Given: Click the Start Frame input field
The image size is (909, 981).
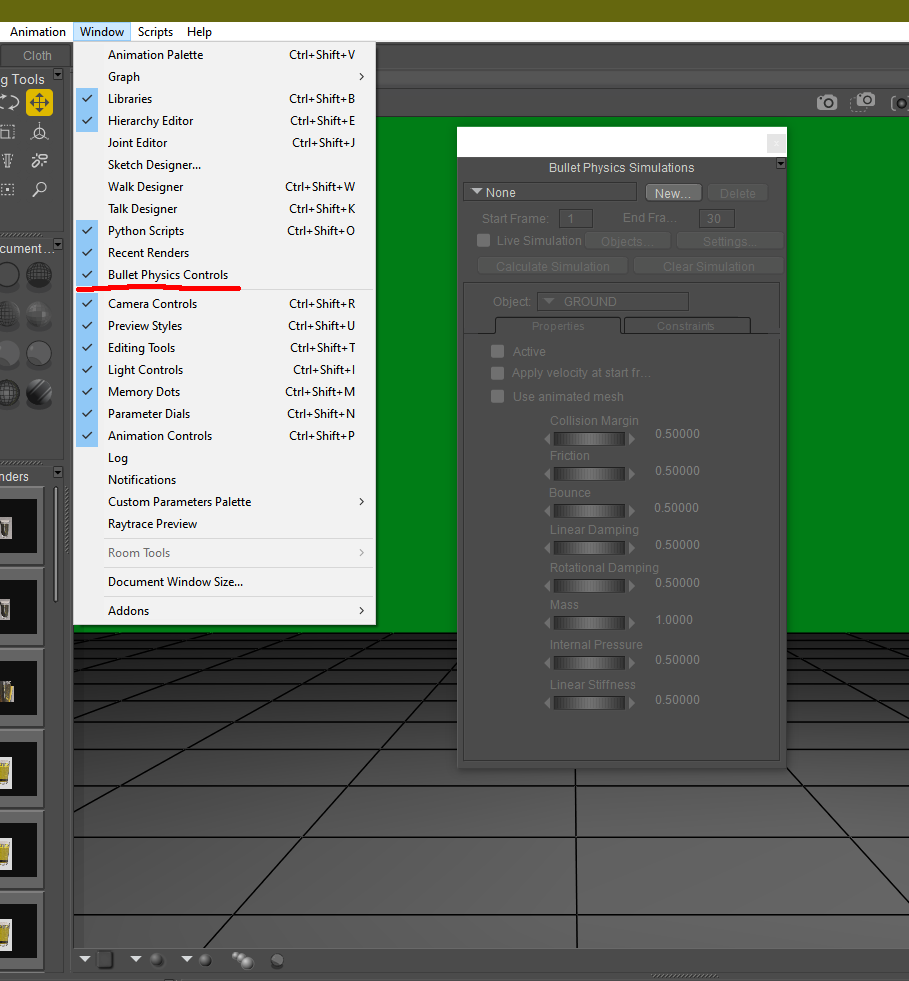Looking at the screenshot, I should 576,218.
